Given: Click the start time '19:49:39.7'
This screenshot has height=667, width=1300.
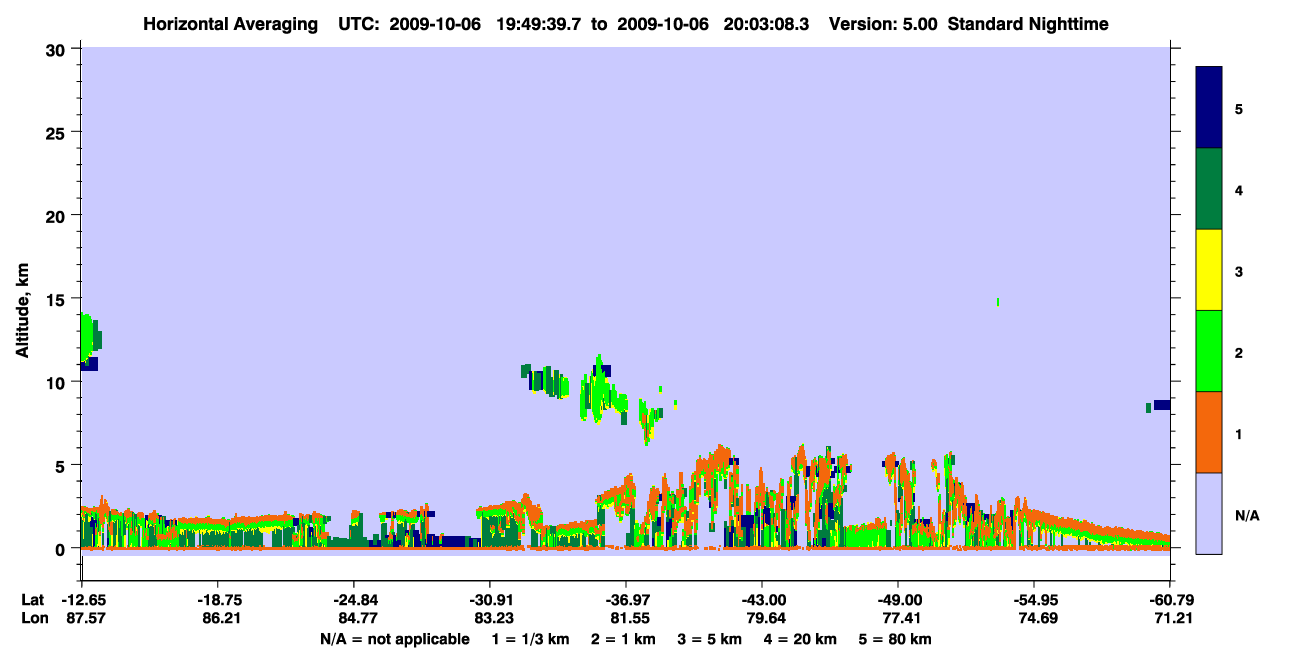Looking at the screenshot, I should 540,24.
